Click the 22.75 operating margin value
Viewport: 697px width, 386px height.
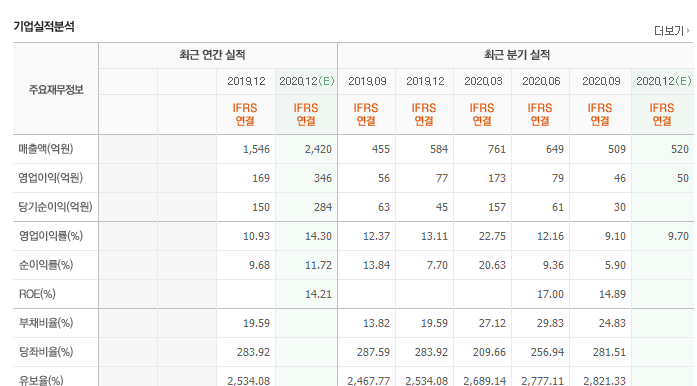point(493,236)
